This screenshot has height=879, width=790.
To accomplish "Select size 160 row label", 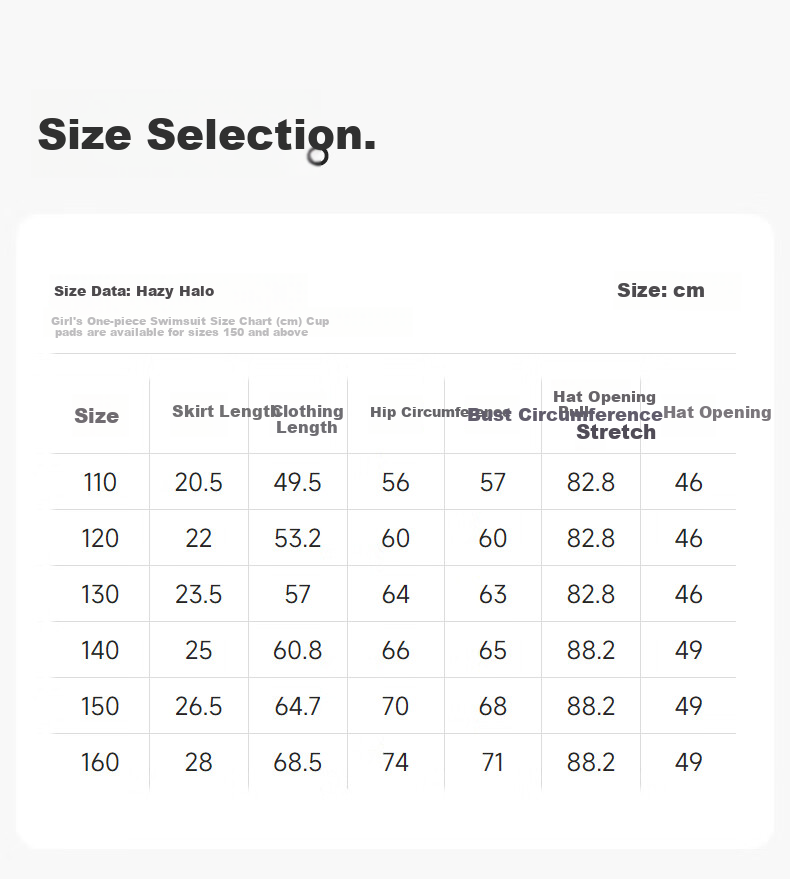I will coord(100,762).
